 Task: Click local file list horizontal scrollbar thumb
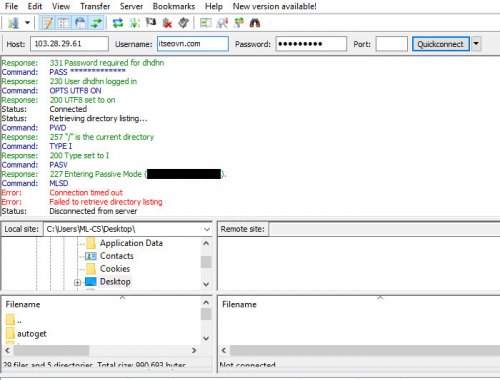pyautogui.click(x=51, y=350)
